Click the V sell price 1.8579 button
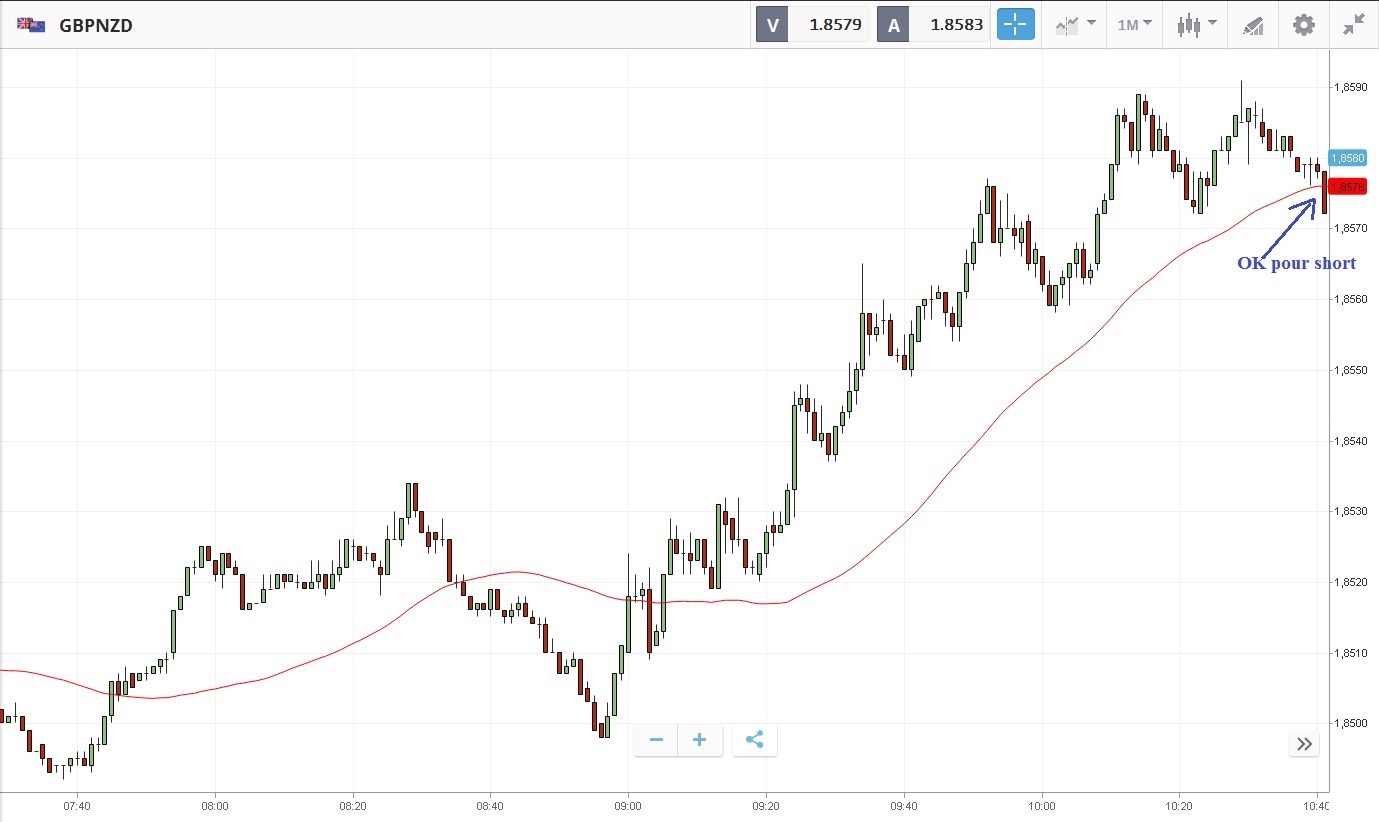Image resolution: width=1379 pixels, height=822 pixels. pos(812,25)
